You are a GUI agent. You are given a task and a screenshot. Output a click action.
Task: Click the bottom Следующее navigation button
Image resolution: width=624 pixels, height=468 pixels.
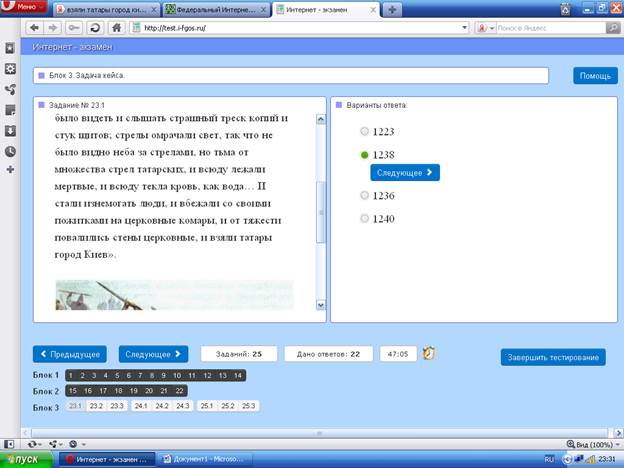153,354
